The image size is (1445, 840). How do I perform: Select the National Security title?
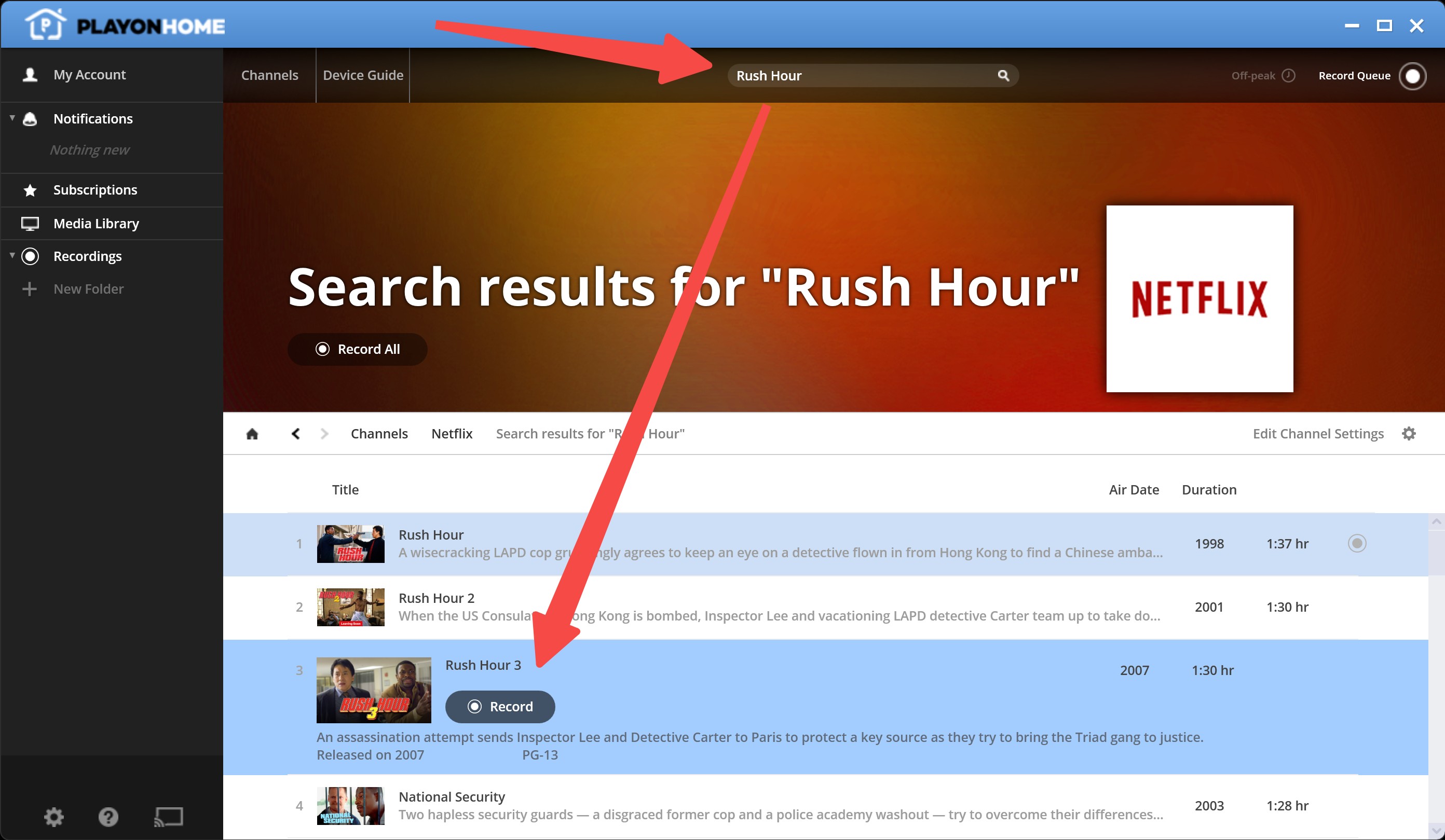(452, 797)
